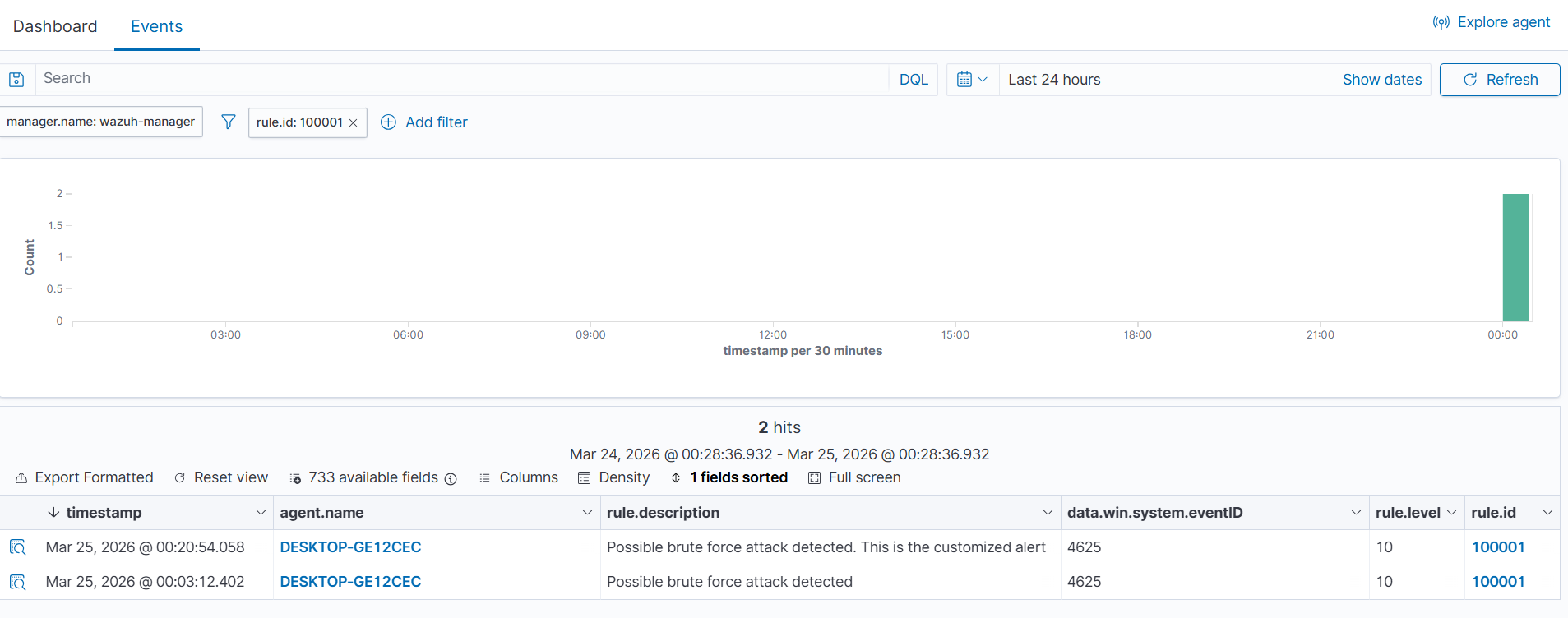
Task: Click the Add filter plus icon
Action: point(388,122)
